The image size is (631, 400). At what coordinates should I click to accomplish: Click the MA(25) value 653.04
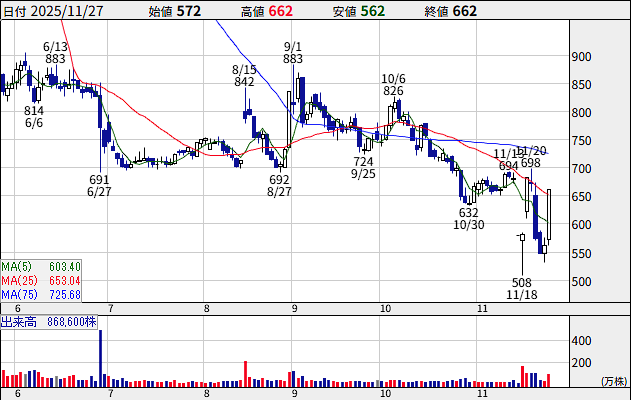tap(65, 280)
